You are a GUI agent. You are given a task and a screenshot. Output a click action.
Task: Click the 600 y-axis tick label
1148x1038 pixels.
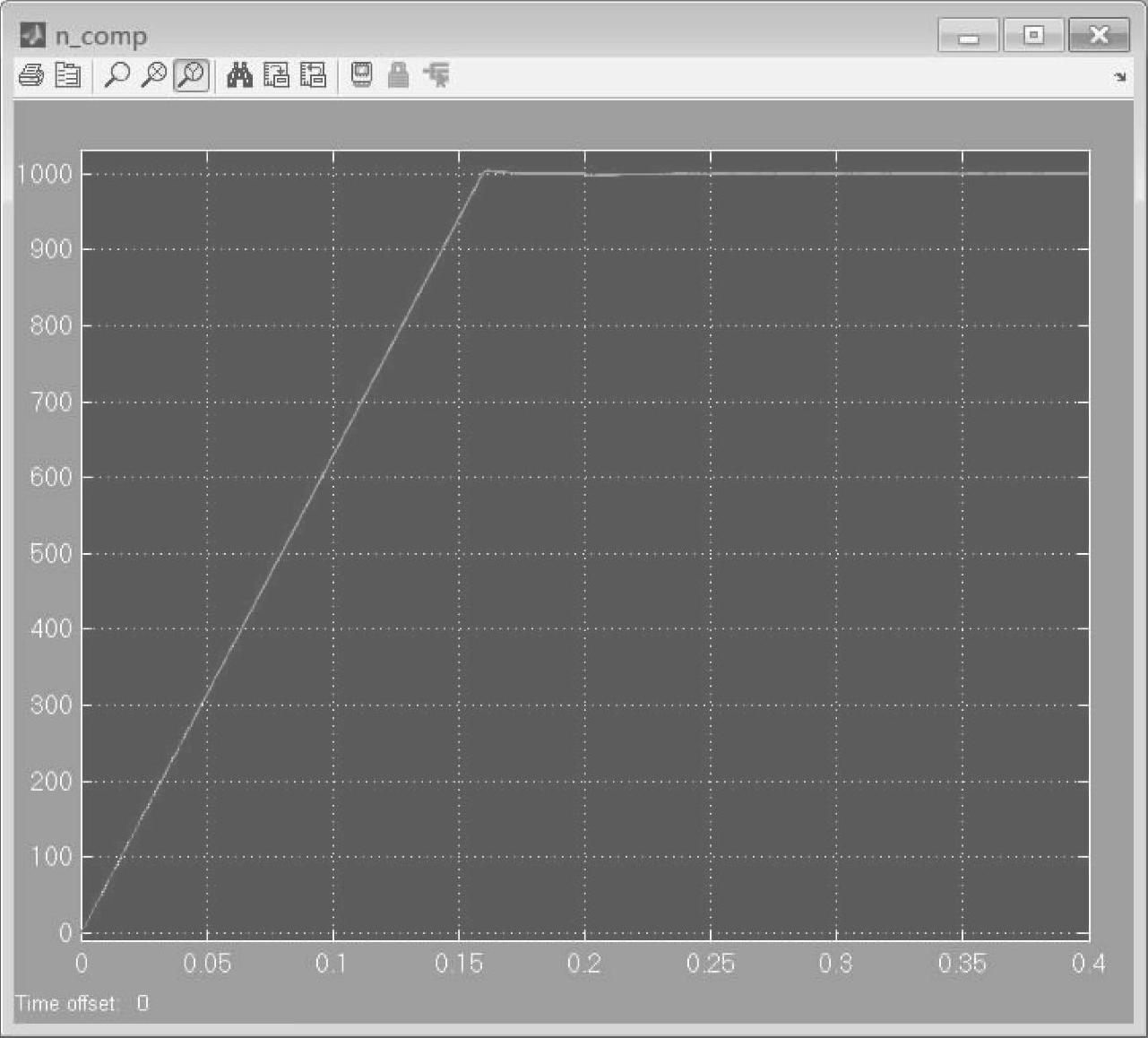tap(51, 478)
